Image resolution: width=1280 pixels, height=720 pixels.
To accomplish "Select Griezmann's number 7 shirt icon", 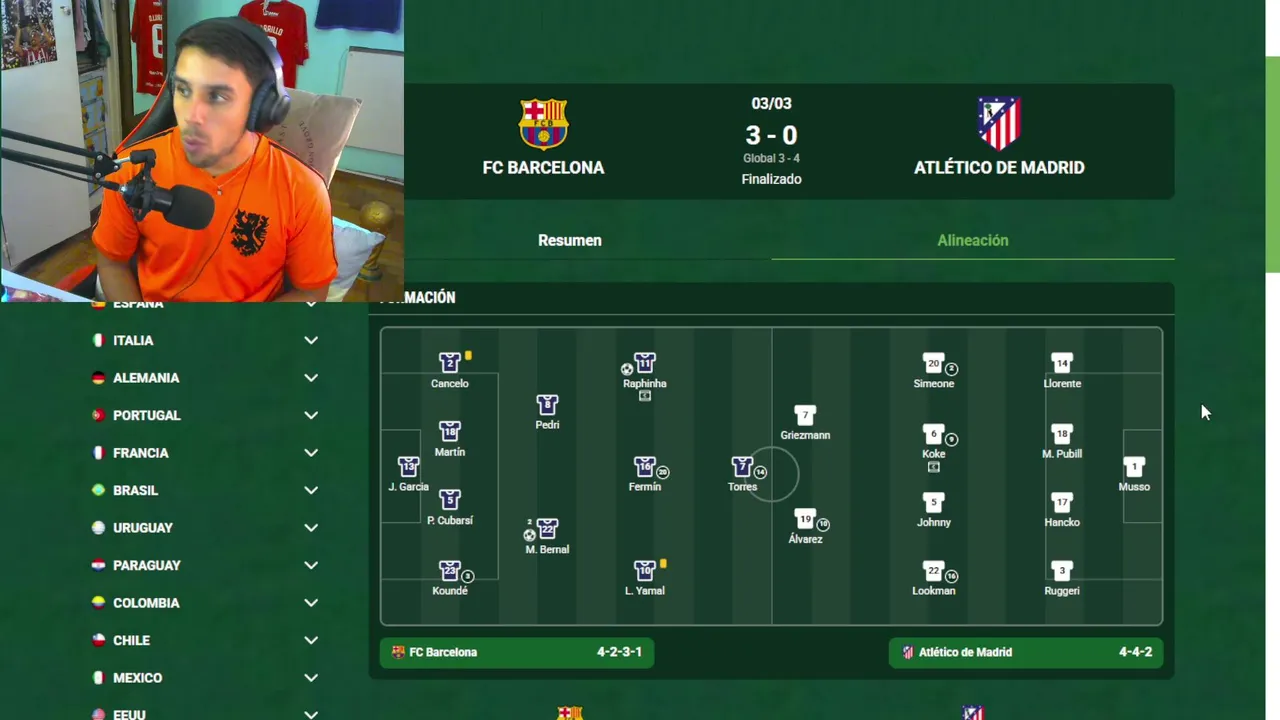I will (805, 415).
